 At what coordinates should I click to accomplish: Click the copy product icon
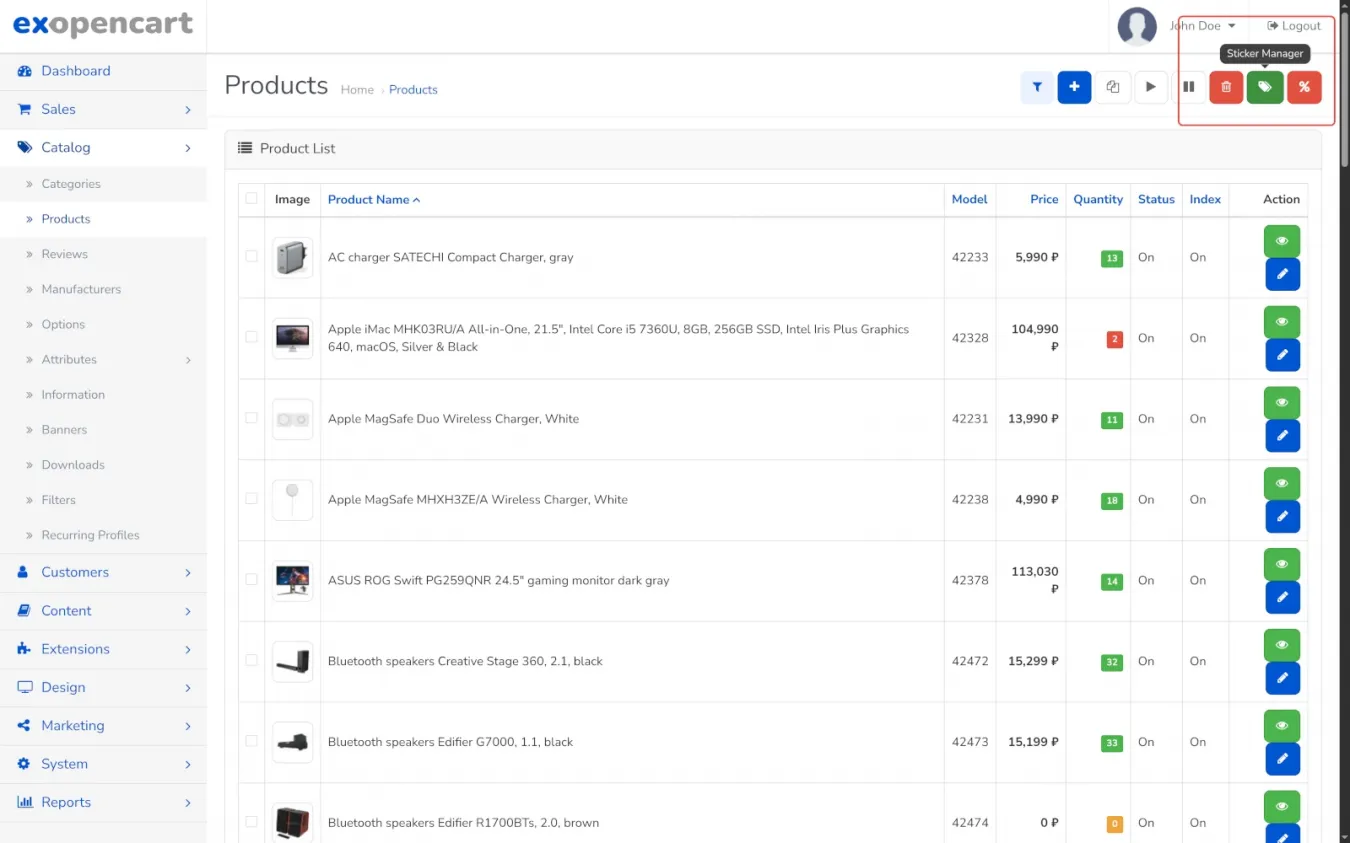pyautogui.click(x=1113, y=87)
